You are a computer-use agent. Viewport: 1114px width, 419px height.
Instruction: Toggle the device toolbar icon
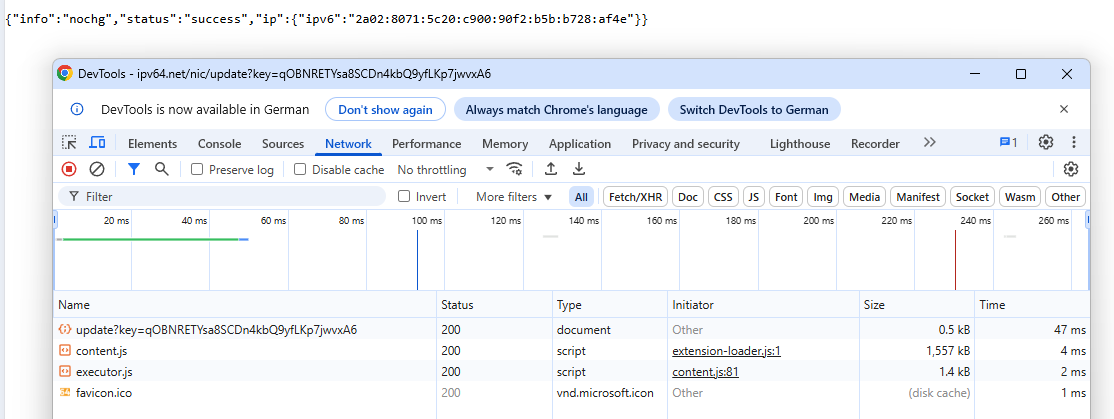[x=97, y=143]
